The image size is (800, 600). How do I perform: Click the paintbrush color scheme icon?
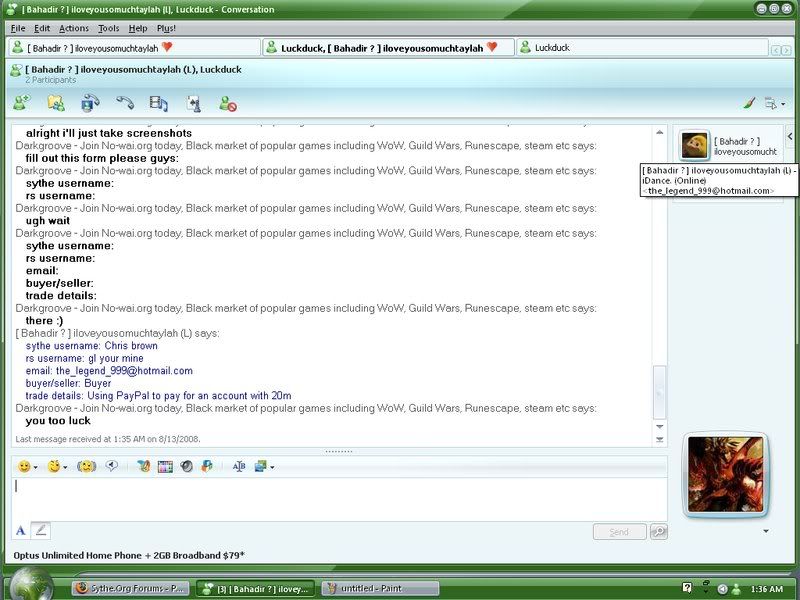[x=749, y=103]
